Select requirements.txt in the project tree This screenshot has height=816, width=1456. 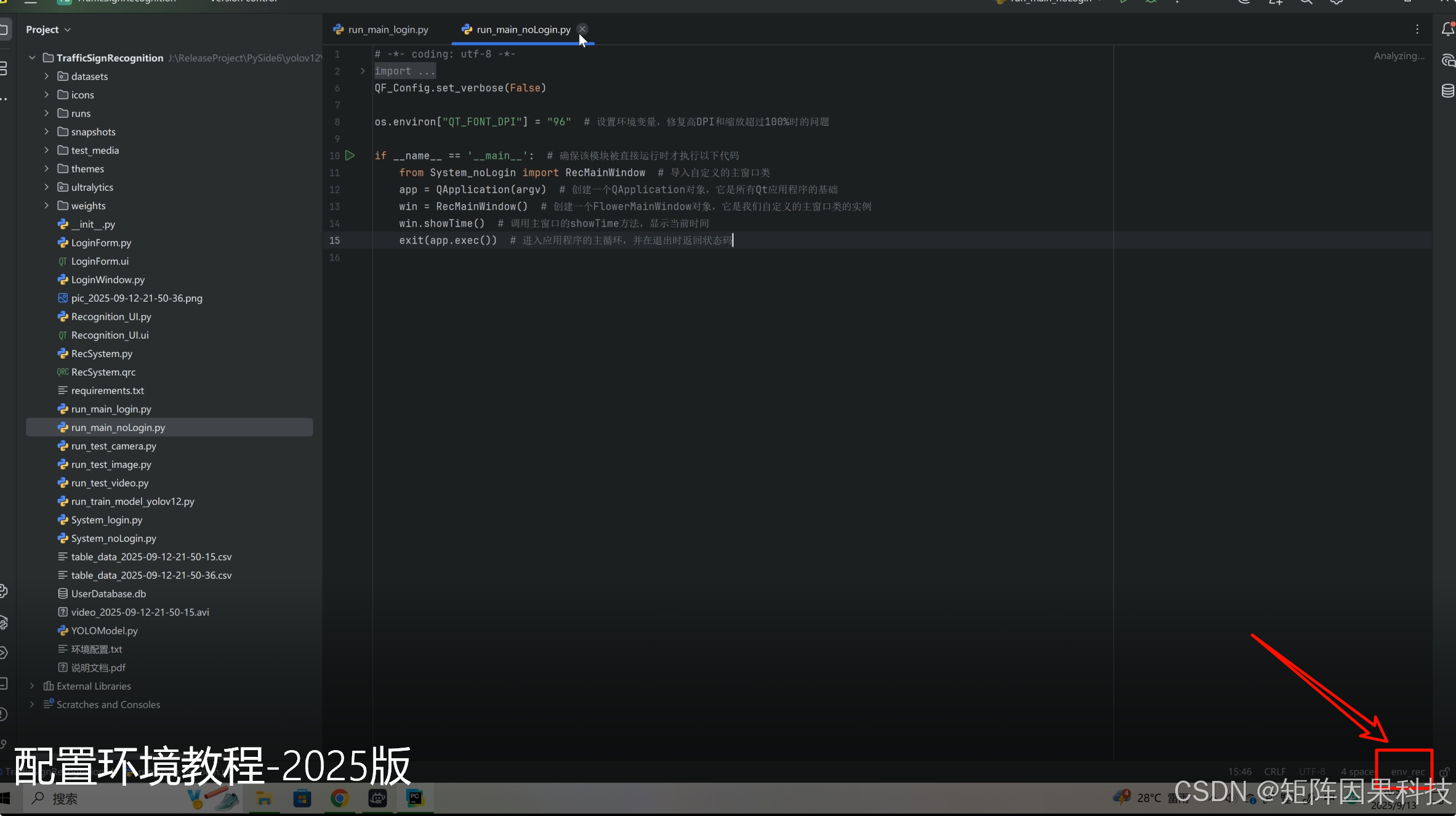107,390
